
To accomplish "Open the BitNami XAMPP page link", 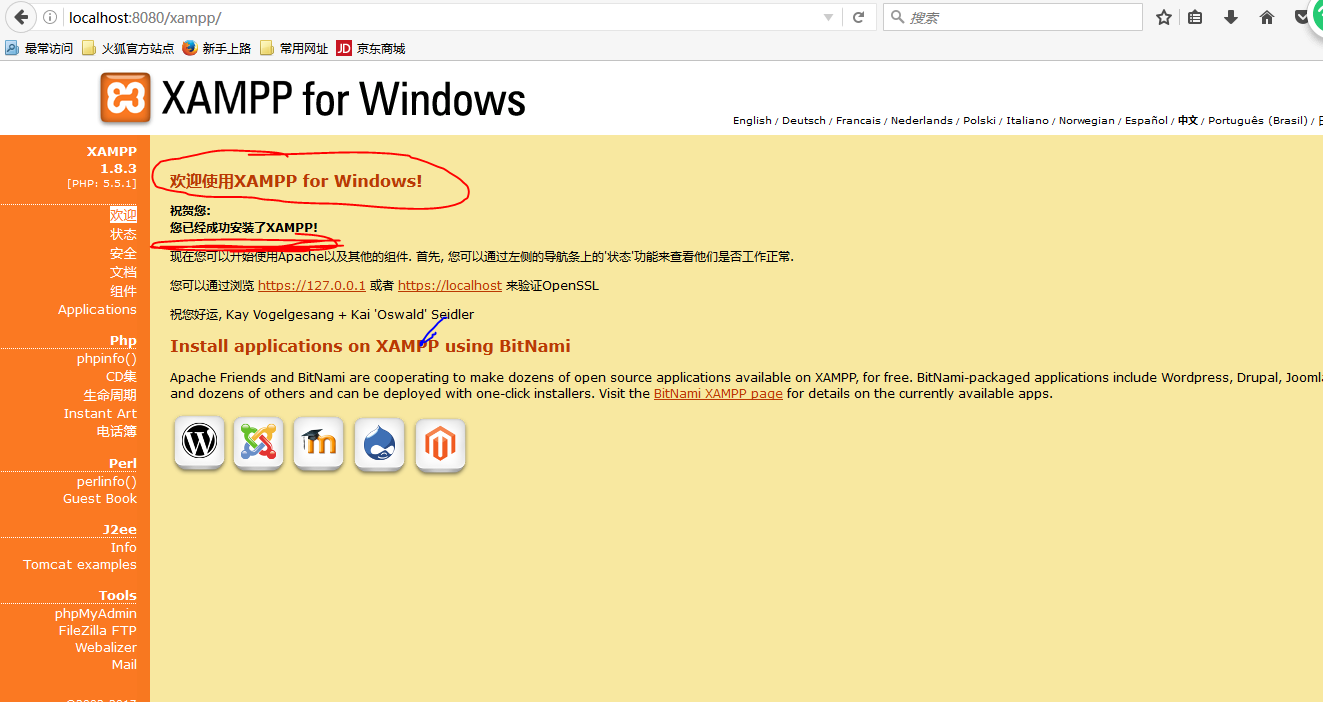I will [718, 394].
